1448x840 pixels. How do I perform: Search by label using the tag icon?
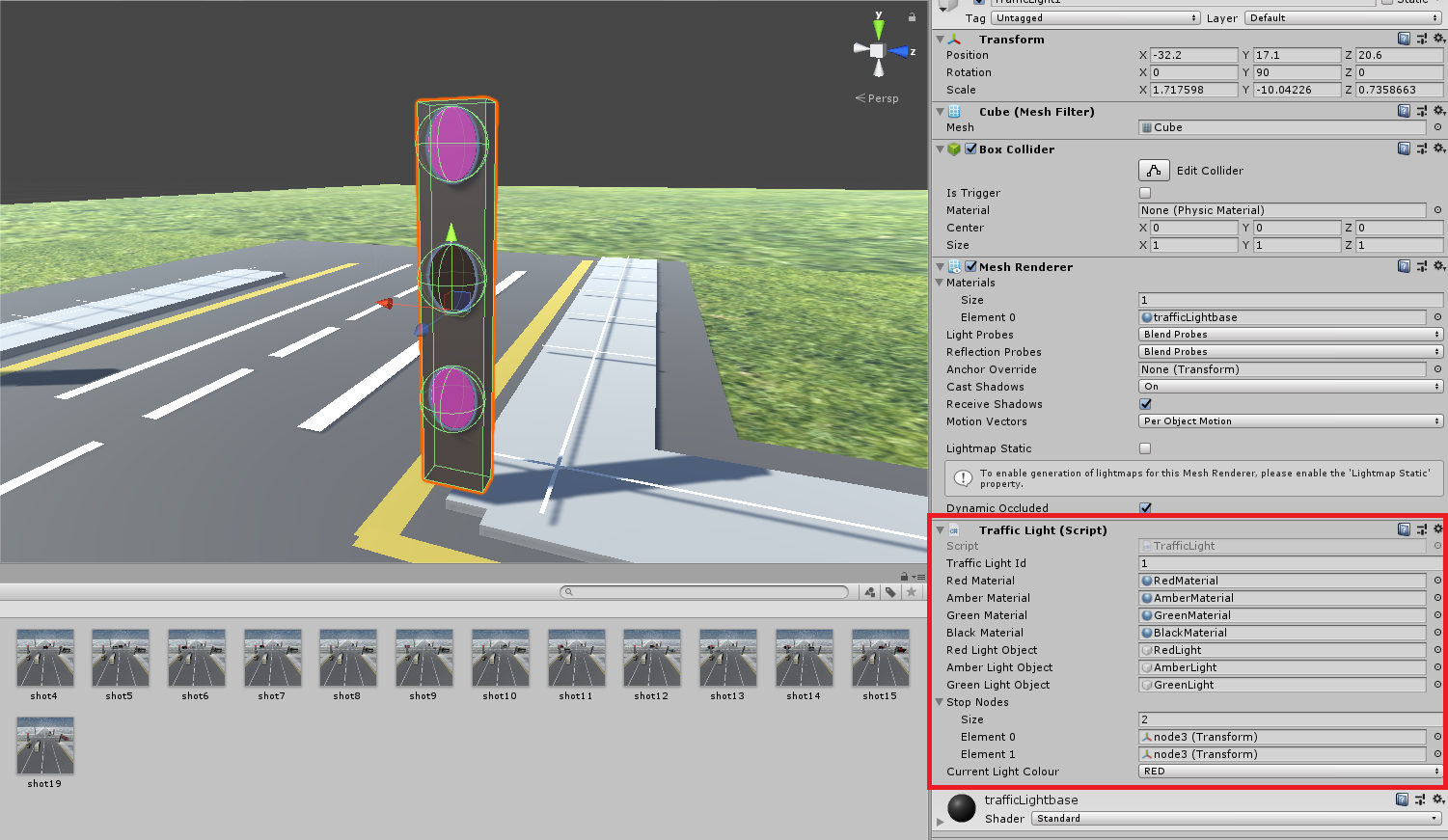coord(890,592)
